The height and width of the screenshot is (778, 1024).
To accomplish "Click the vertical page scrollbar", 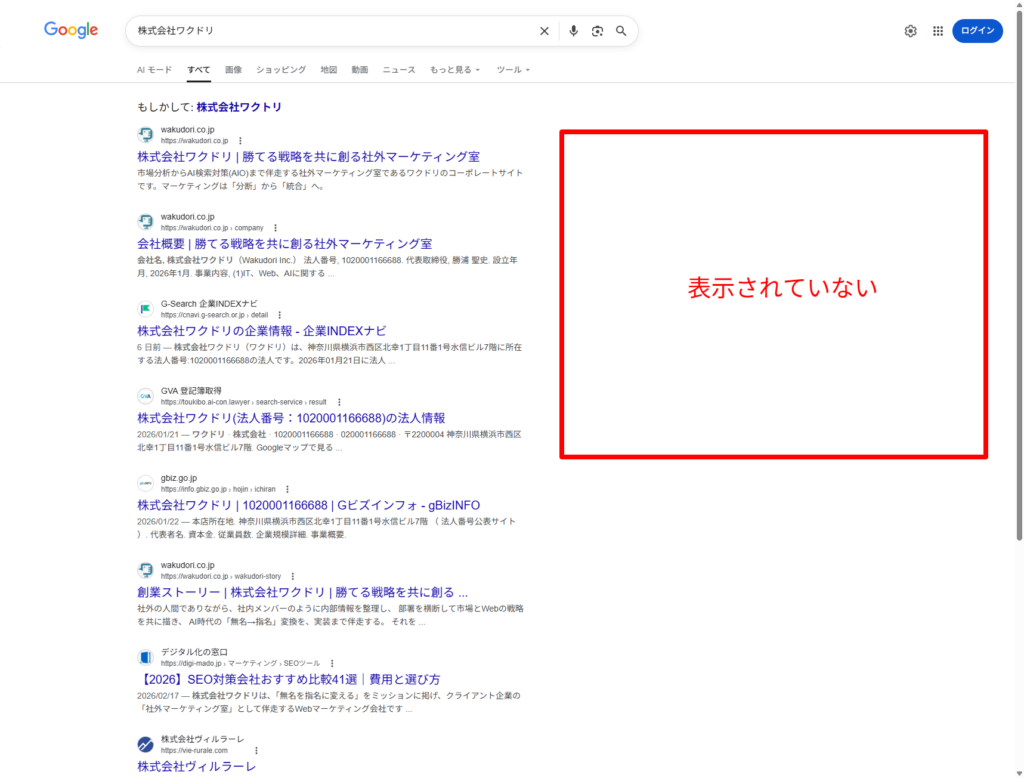I will click(x=1018, y=300).
